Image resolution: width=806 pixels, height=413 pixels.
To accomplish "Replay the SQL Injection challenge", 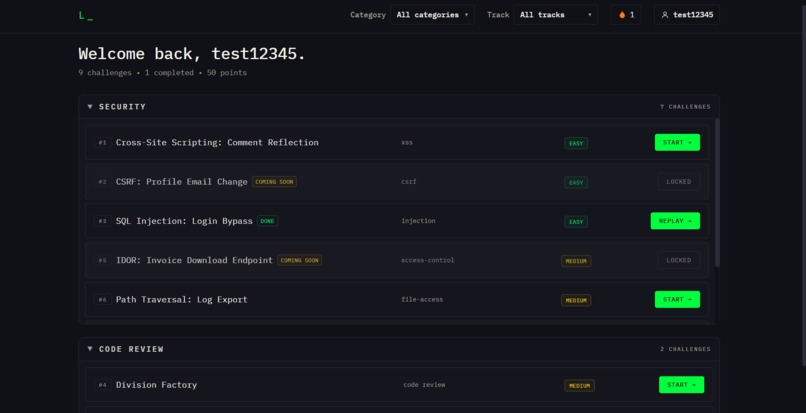I will click(x=675, y=221).
